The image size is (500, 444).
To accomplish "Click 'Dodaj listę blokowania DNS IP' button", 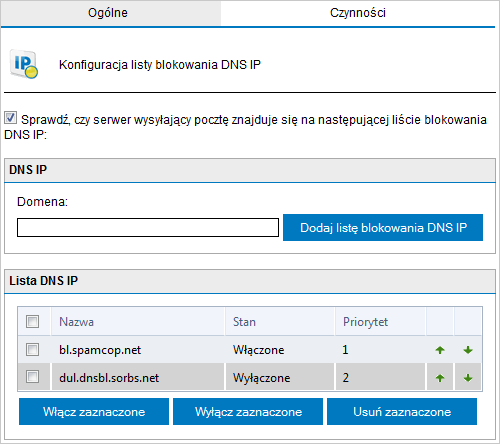I will (383, 228).
